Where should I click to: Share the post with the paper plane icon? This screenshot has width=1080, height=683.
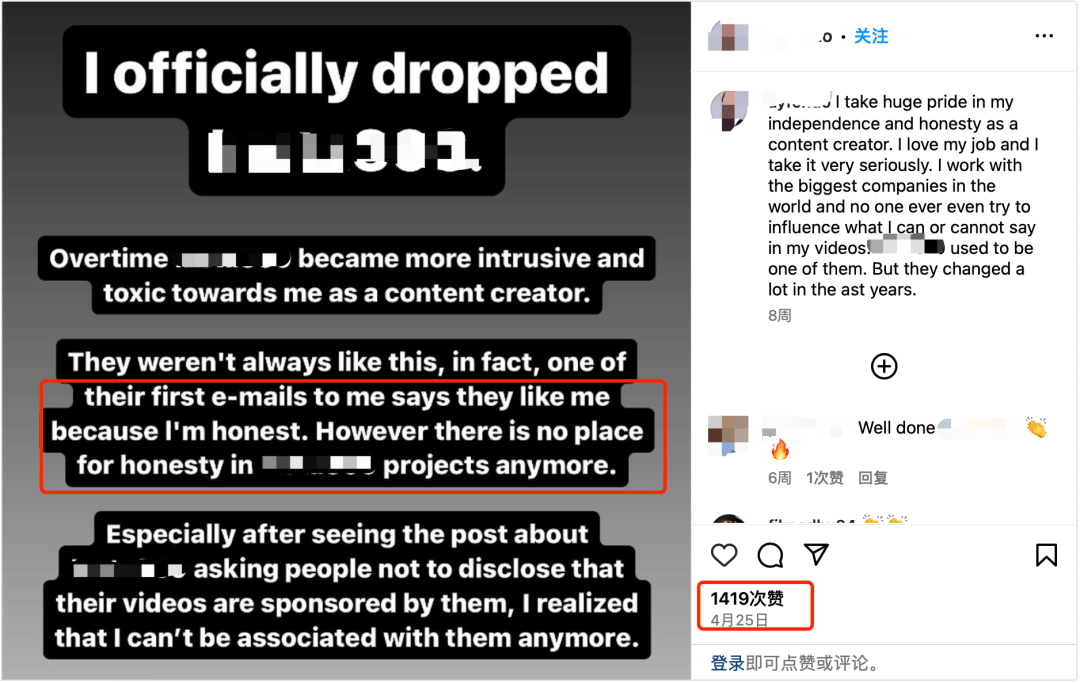pos(817,555)
